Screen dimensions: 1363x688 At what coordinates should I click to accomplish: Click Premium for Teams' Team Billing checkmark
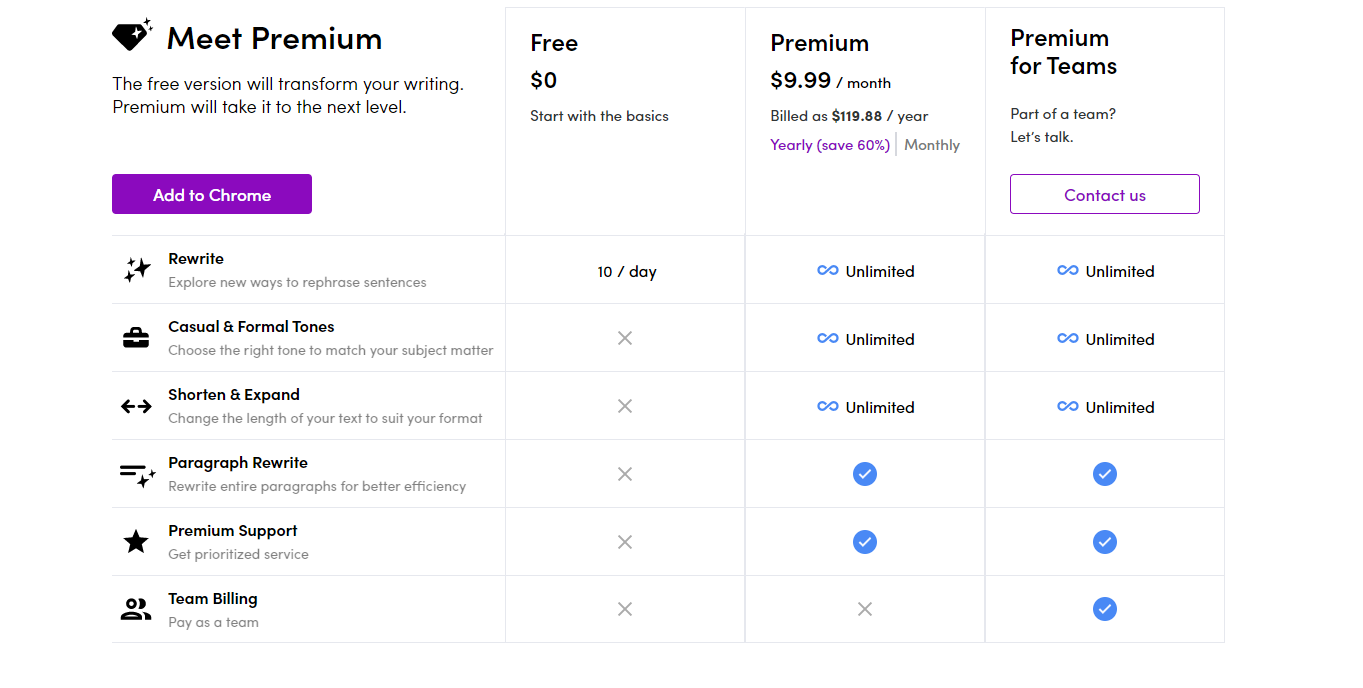(x=1105, y=609)
